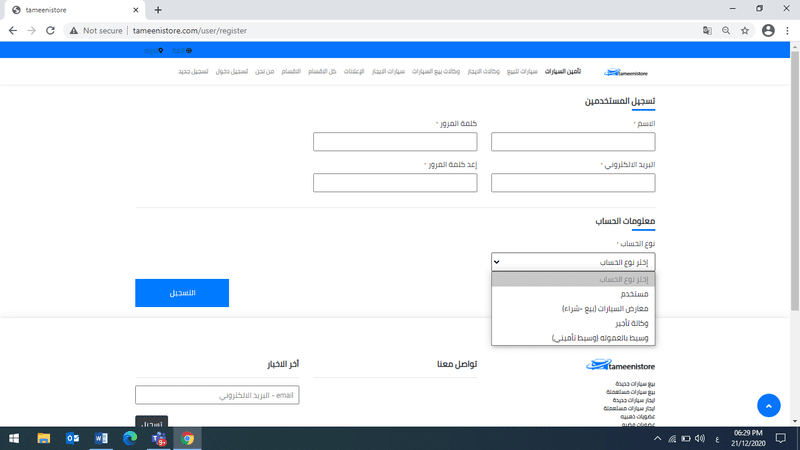Open وكالات الايجار nav menu item

pyautogui.click(x=483, y=71)
